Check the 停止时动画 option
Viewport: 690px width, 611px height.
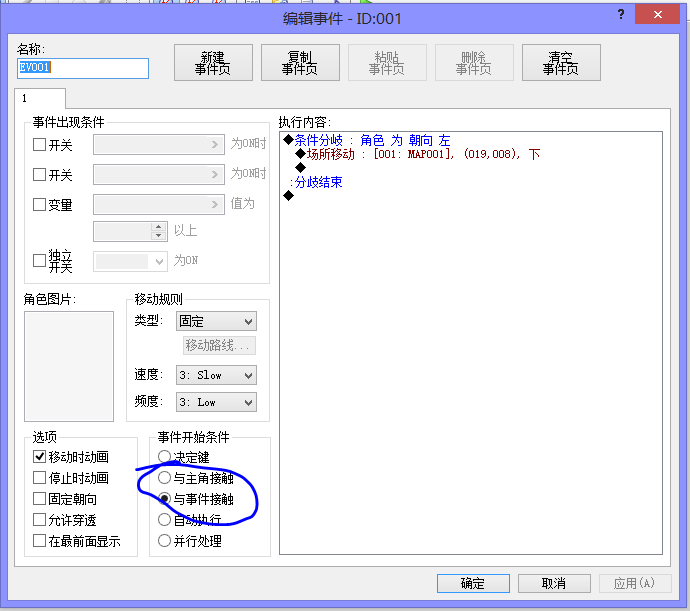[x=40, y=478]
